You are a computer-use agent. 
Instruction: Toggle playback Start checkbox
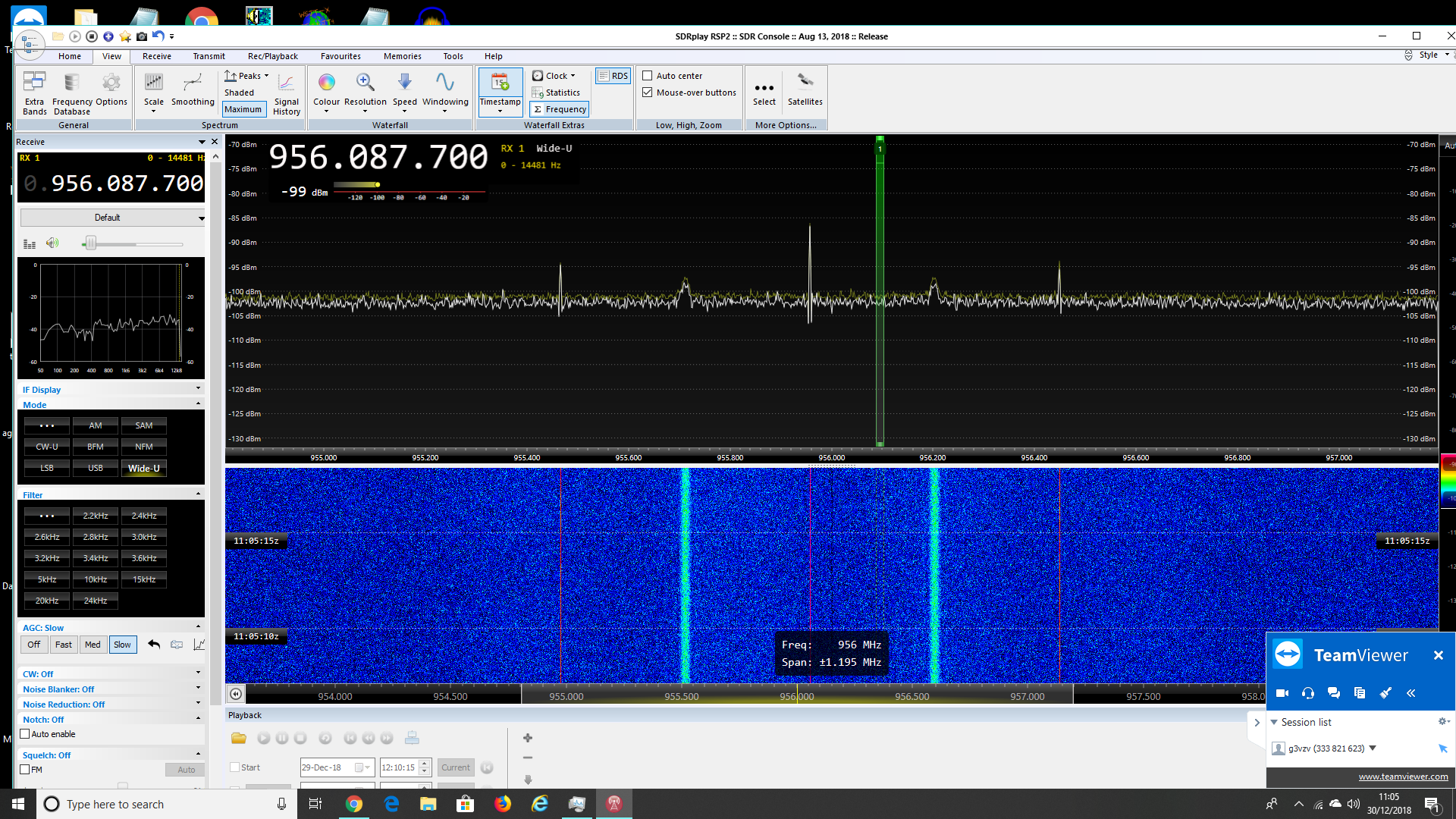click(235, 767)
